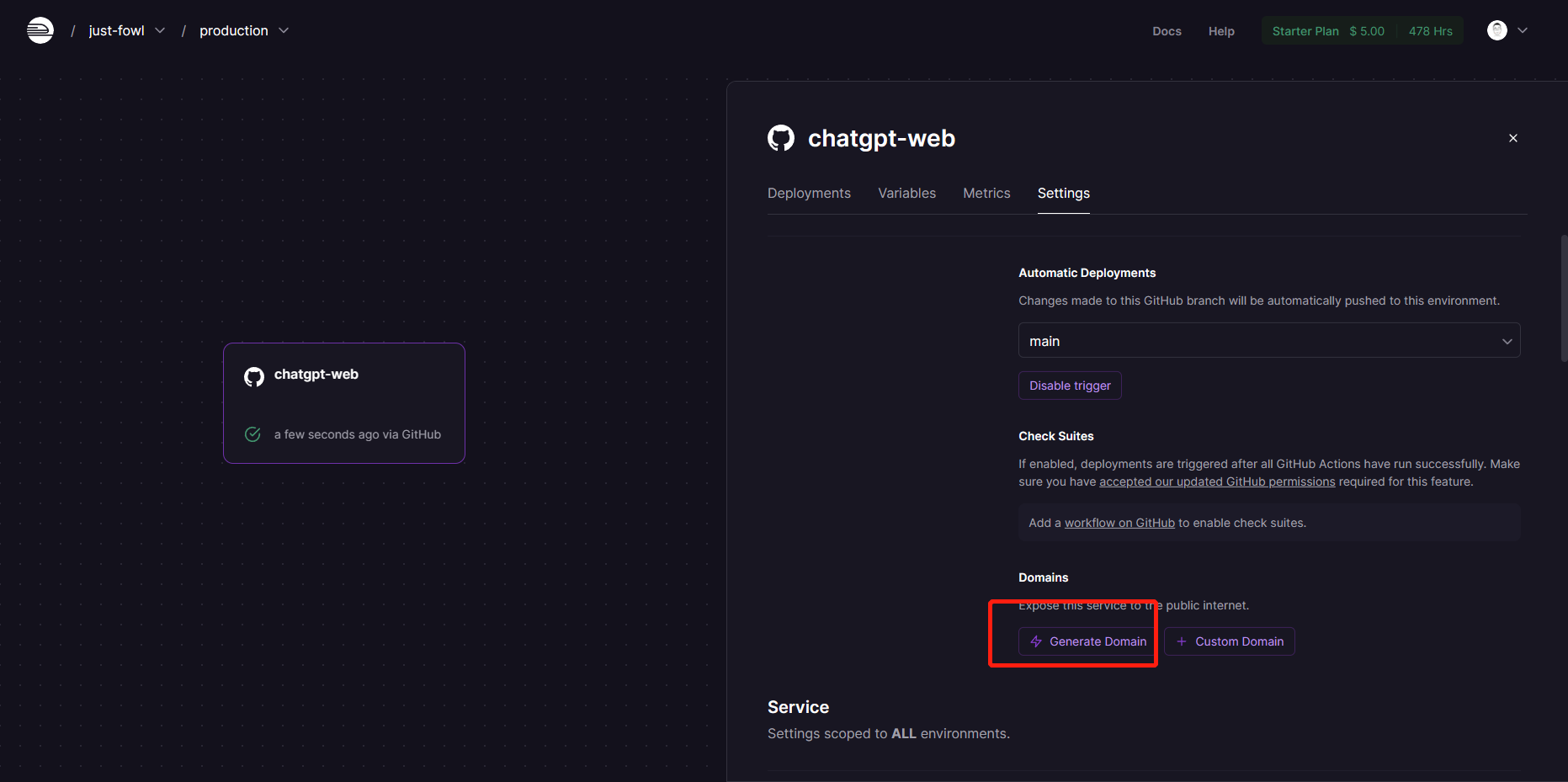Screen dimensions: 1568x782
Task: Open the main branch dropdown
Action: (1269, 340)
